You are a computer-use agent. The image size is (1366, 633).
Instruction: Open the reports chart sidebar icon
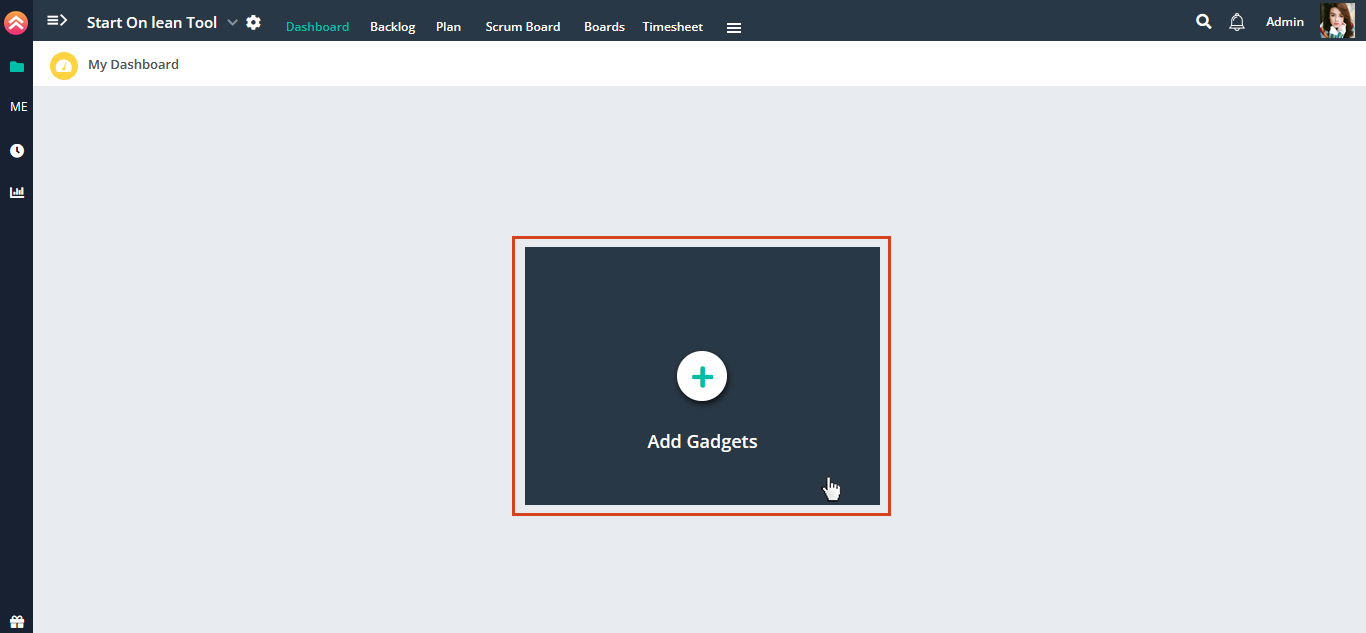17,192
